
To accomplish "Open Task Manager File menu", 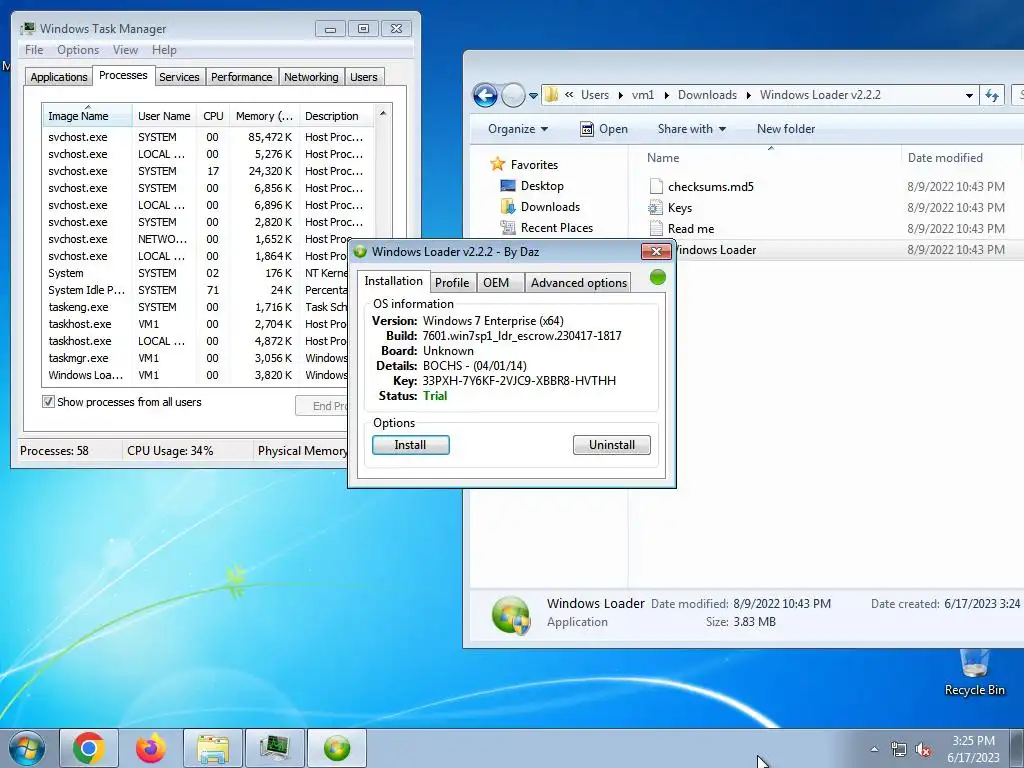I will coord(34,50).
